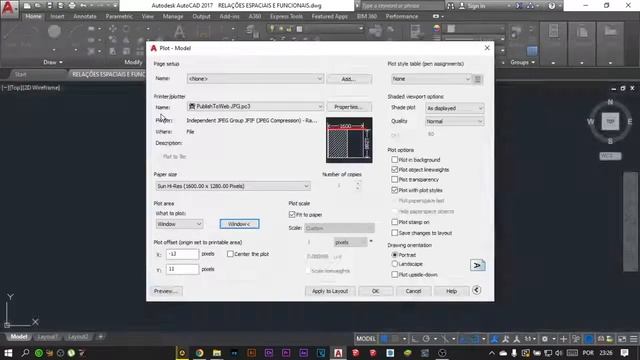Click the Add... page setup button
The width and height of the screenshot is (640, 360).
click(349, 79)
